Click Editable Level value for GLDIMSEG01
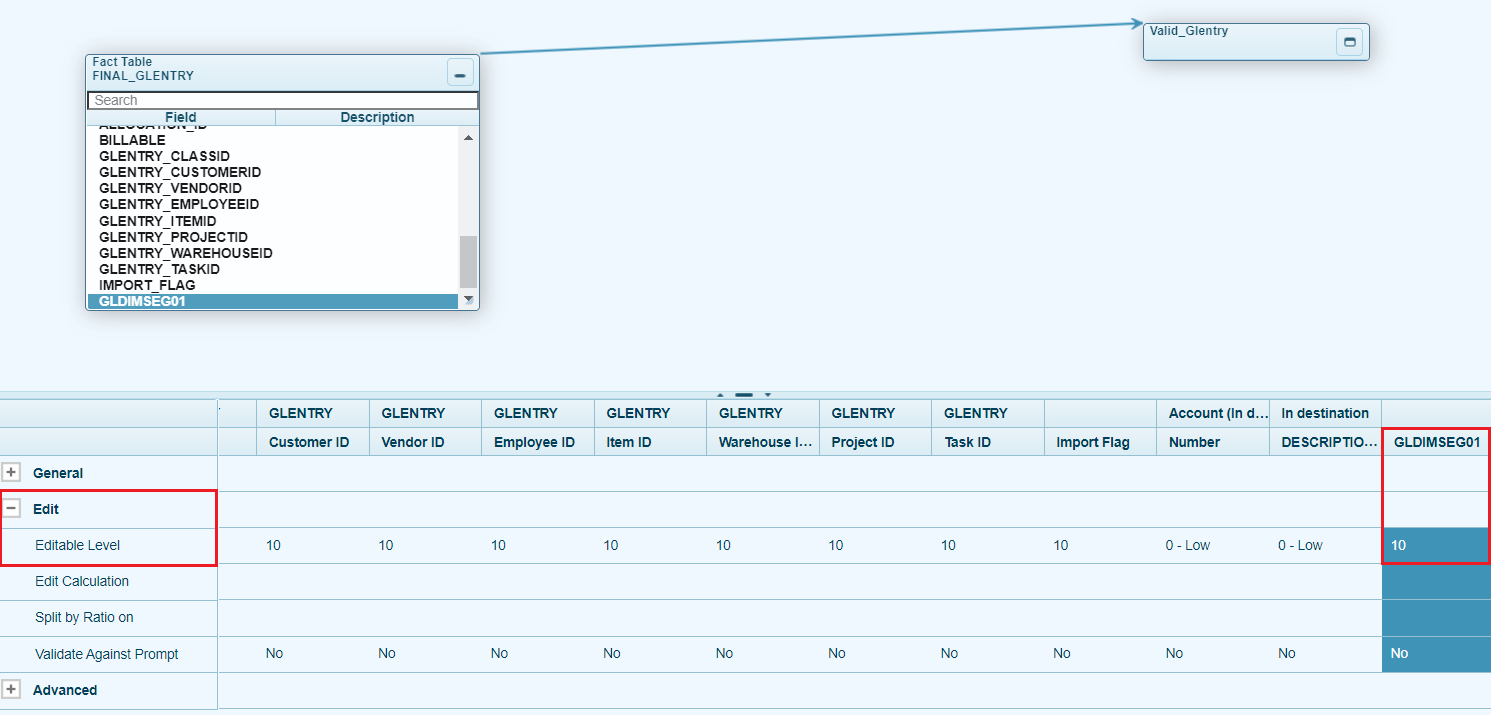Image resolution: width=1491 pixels, height=715 pixels. pyautogui.click(x=1435, y=545)
